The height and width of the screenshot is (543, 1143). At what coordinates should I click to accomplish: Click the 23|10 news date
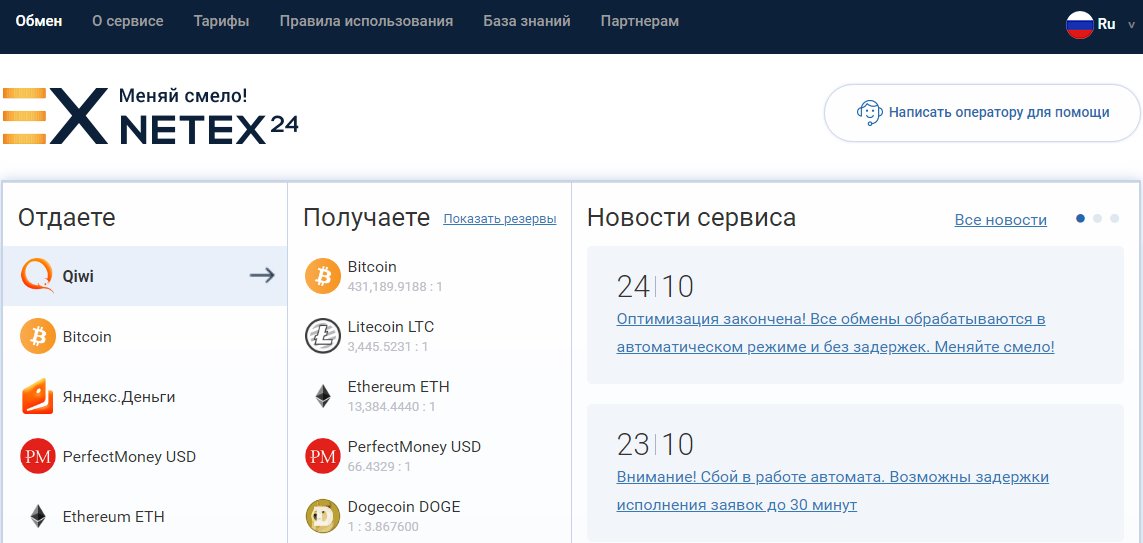click(x=655, y=445)
